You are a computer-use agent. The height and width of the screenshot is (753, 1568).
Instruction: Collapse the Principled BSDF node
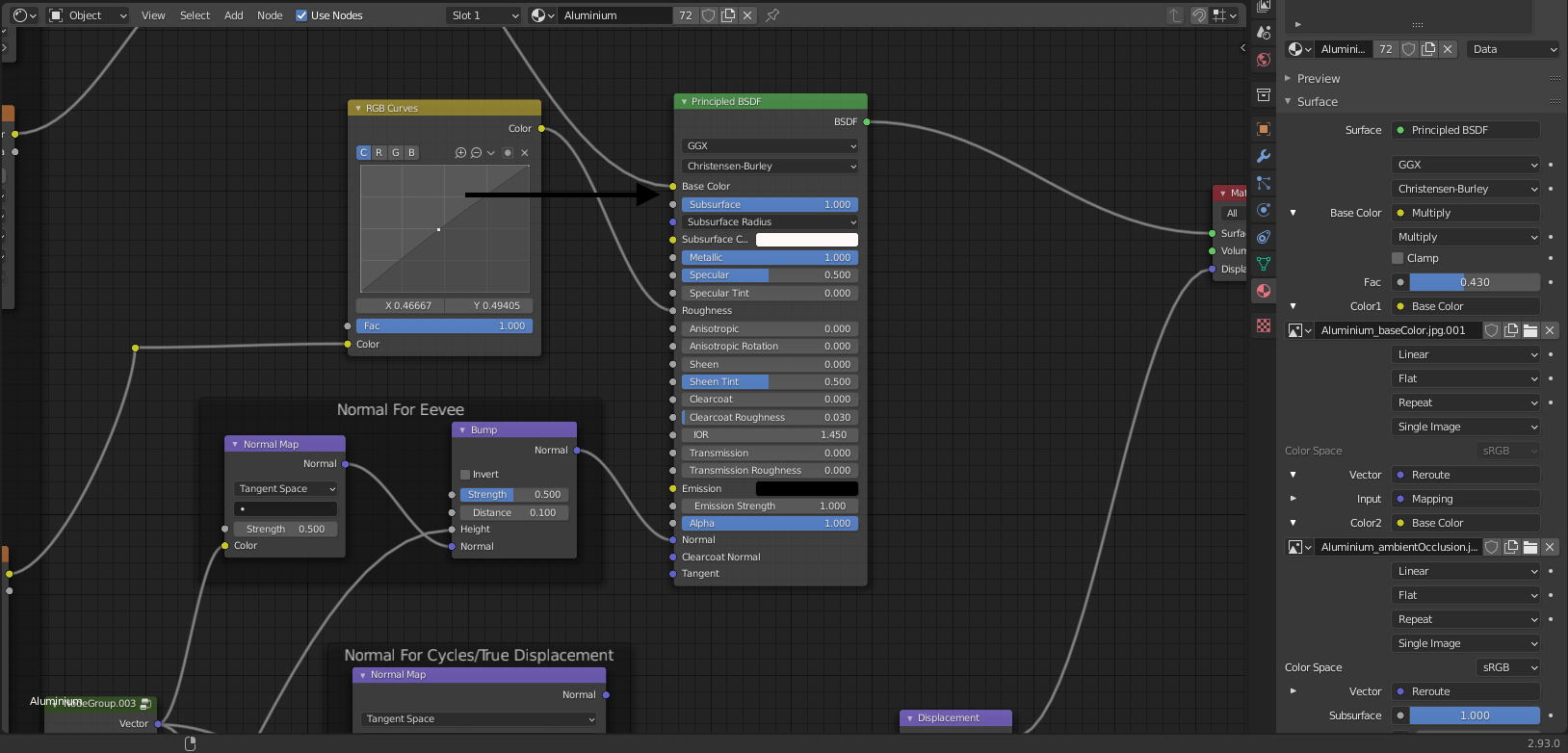coord(684,102)
